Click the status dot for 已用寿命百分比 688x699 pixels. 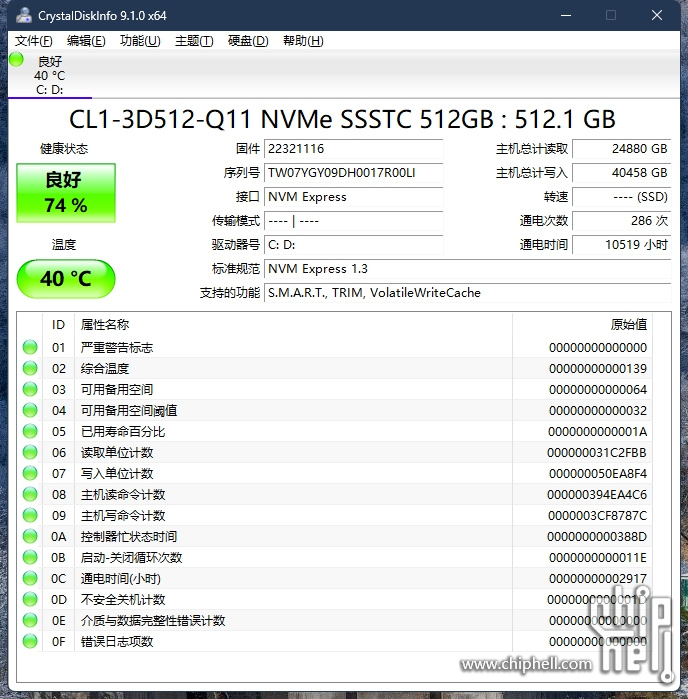[x=30, y=431]
